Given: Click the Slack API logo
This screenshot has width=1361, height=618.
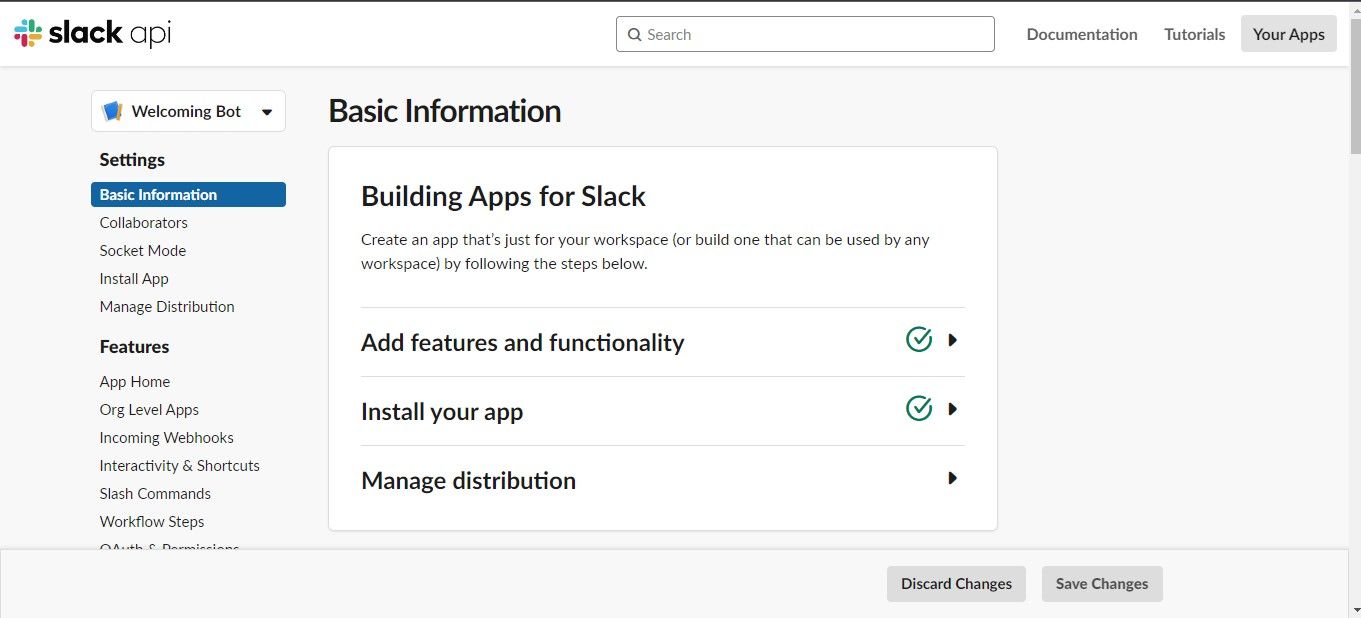Looking at the screenshot, I should click(91, 33).
